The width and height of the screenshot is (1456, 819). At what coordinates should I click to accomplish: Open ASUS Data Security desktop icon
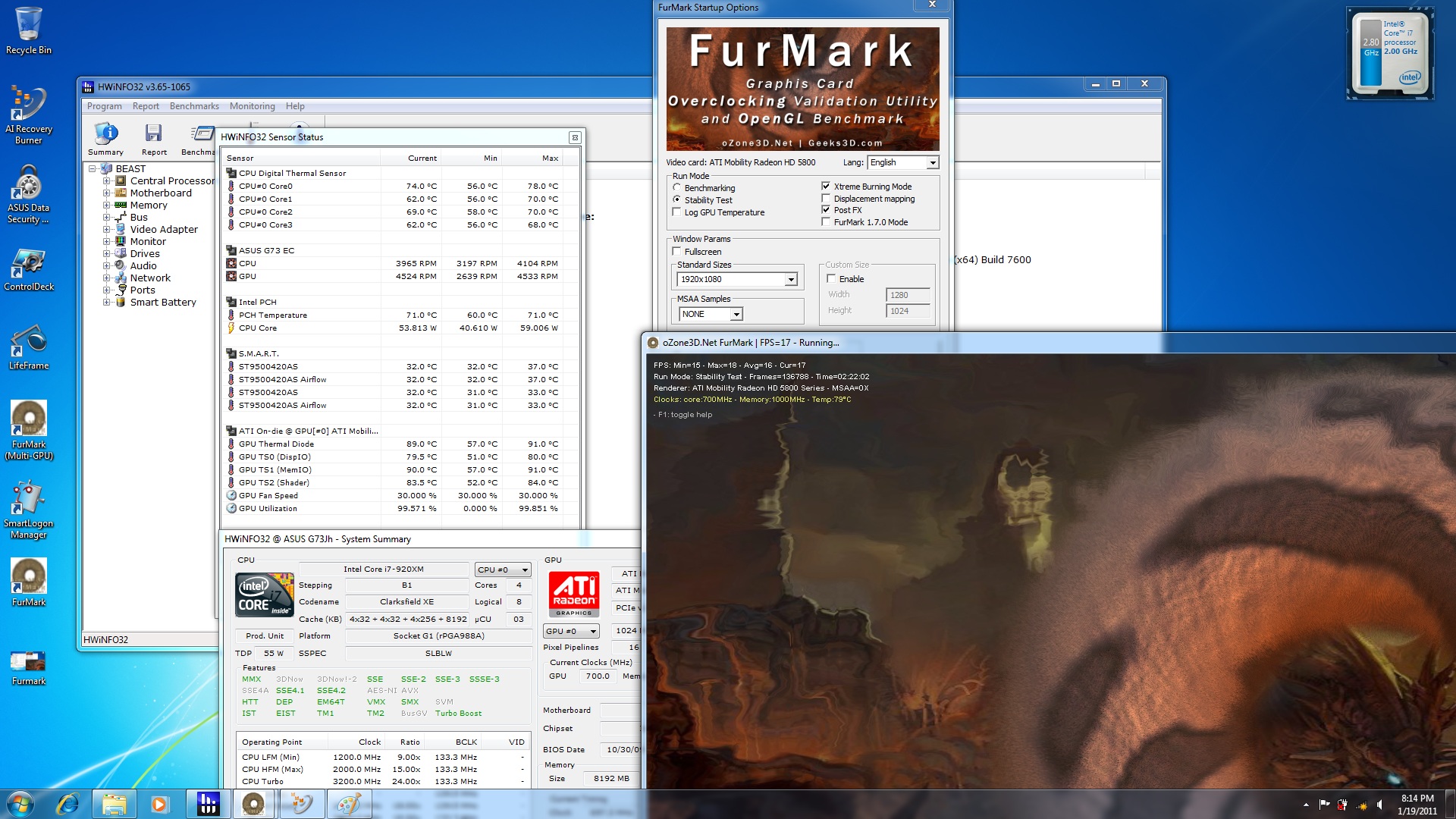pyautogui.click(x=28, y=194)
